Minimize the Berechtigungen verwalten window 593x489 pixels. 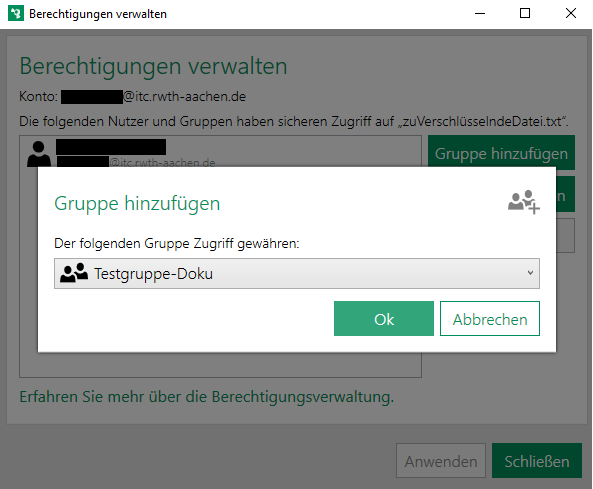[x=480, y=14]
